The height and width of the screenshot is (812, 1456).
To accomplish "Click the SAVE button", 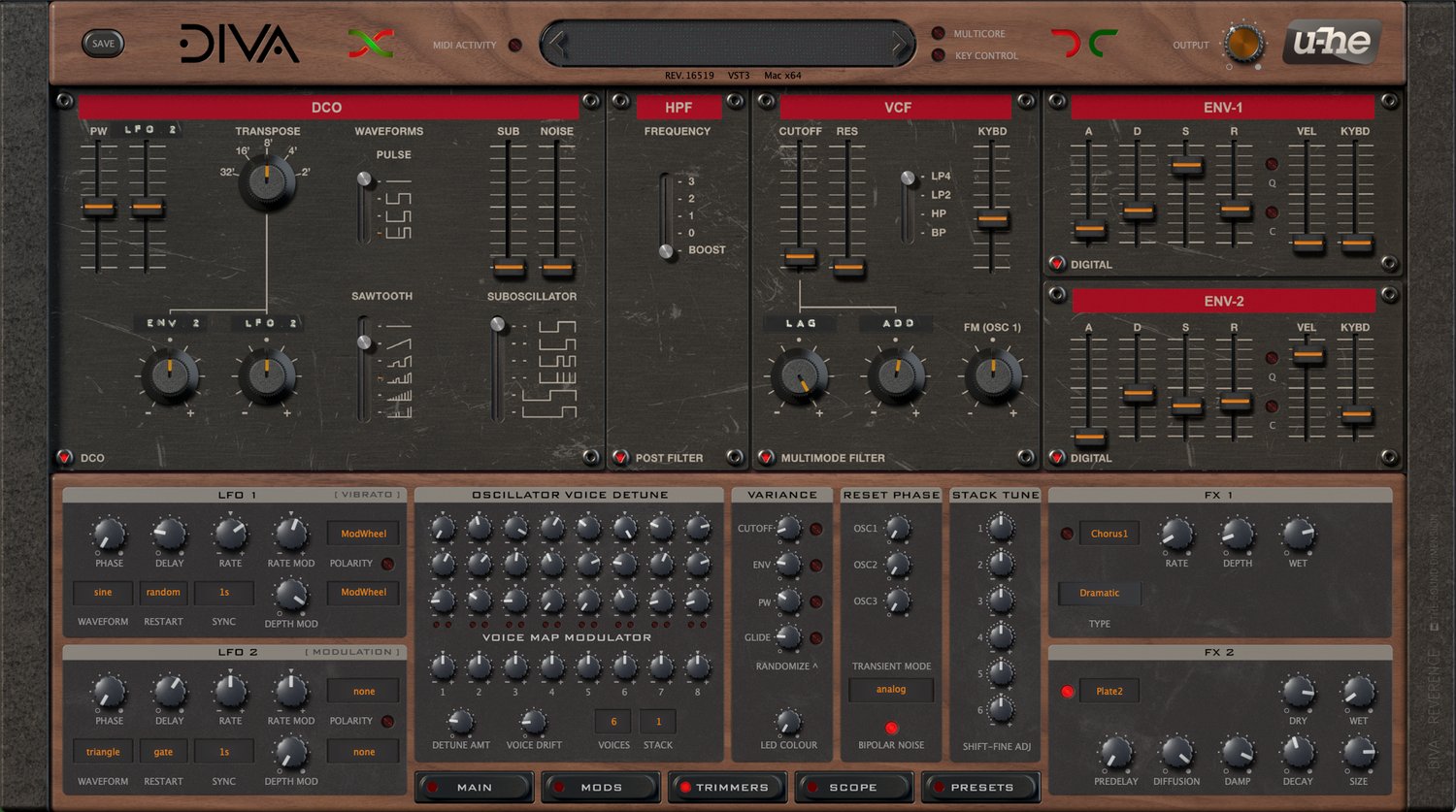I will (103, 44).
